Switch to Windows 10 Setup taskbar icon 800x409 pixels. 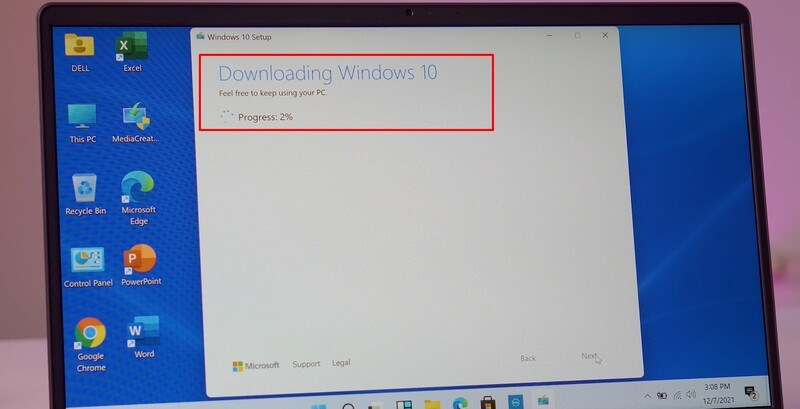click(x=543, y=401)
